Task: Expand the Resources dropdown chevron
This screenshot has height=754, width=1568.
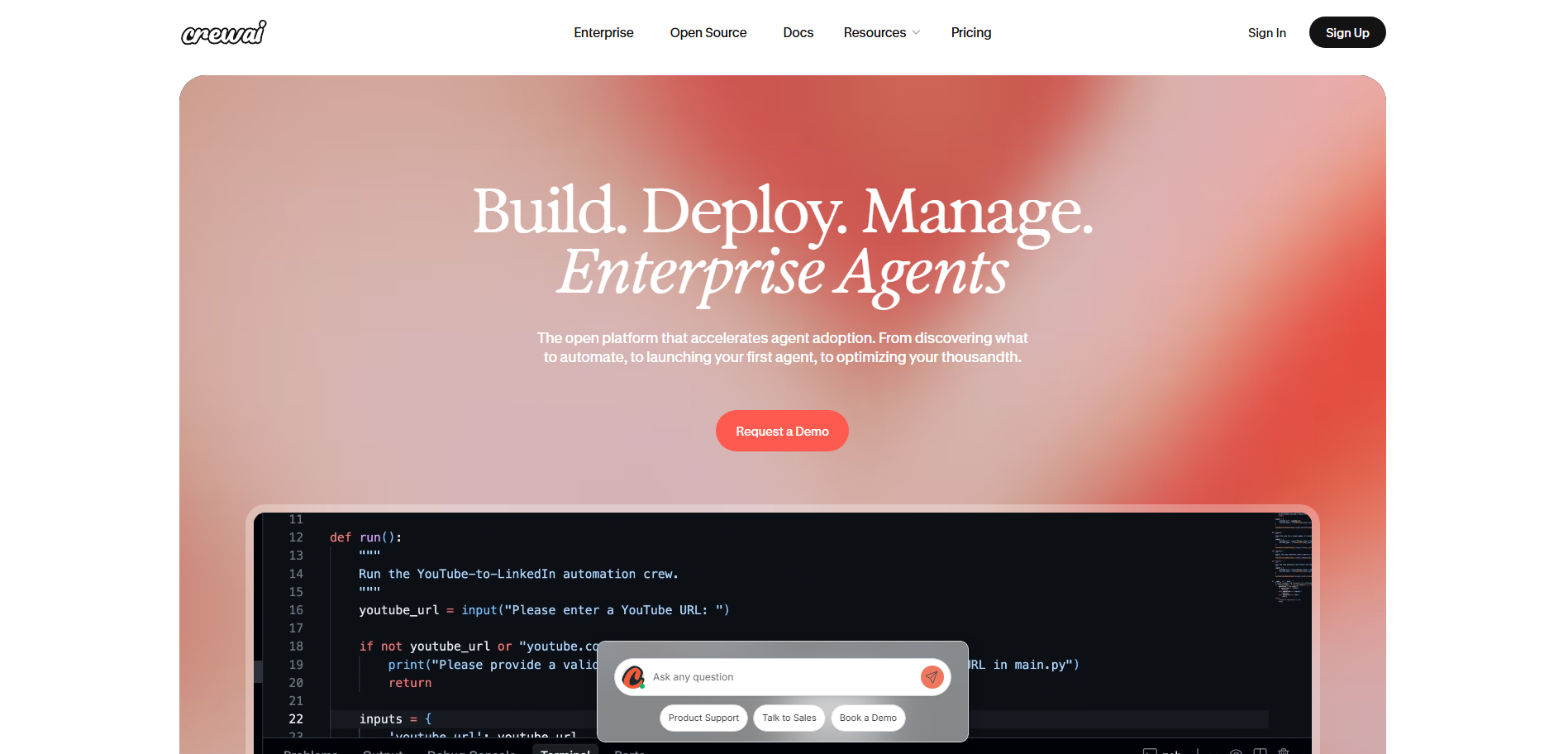Action: click(x=916, y=33)
